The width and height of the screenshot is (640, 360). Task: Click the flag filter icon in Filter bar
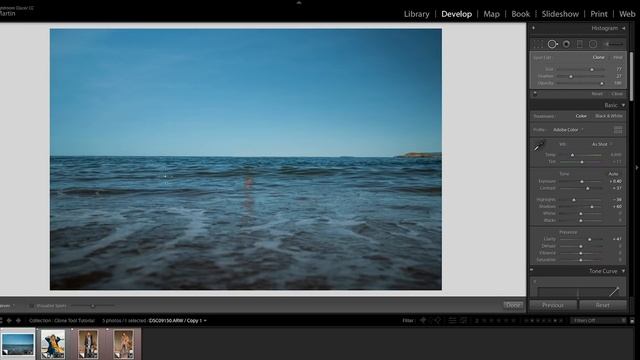423,320
